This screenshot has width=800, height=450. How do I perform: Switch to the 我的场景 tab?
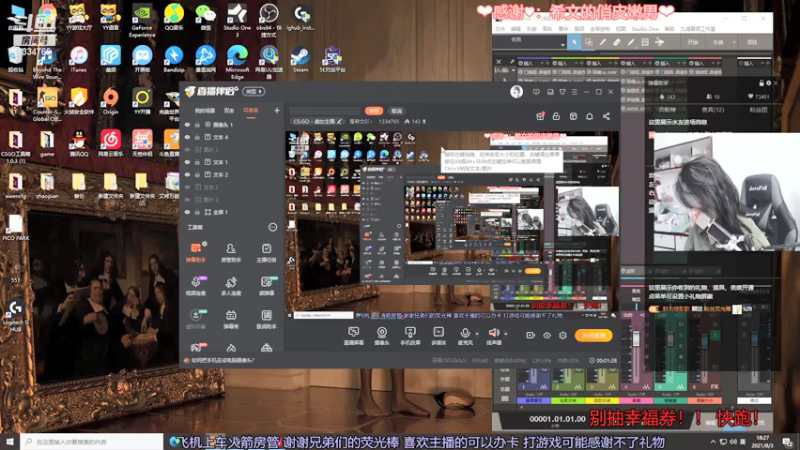point(205,110)
